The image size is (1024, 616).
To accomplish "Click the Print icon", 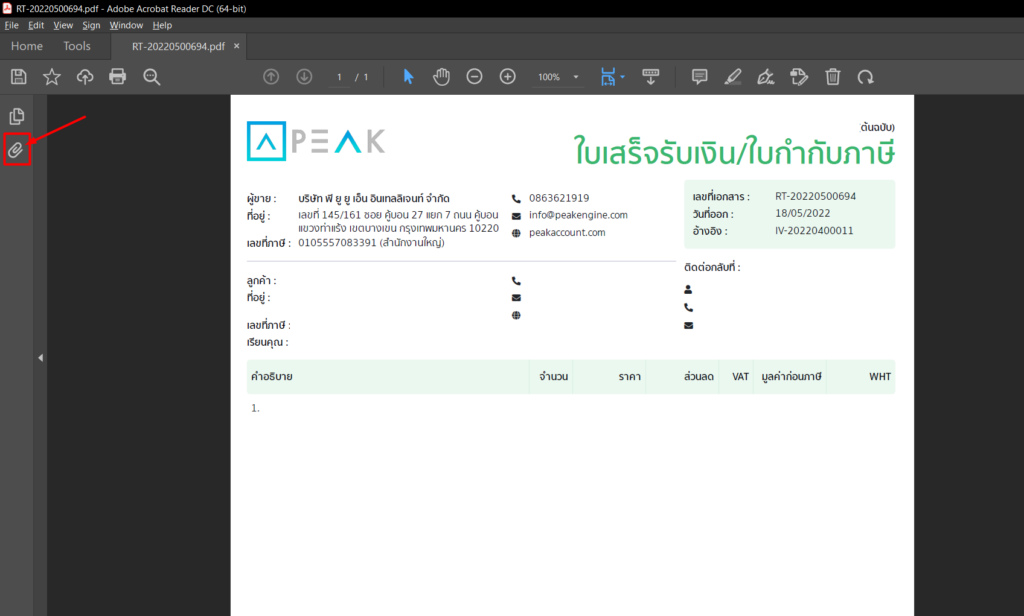I will pyautogui.click(x=118, y=76).
